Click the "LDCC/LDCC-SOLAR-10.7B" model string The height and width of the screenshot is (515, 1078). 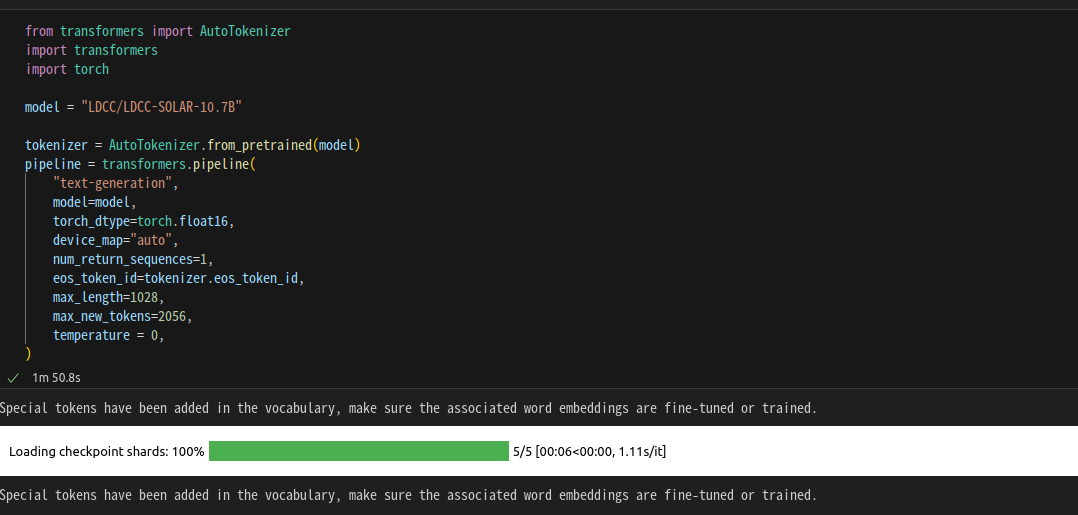click(x=162, y=106)
